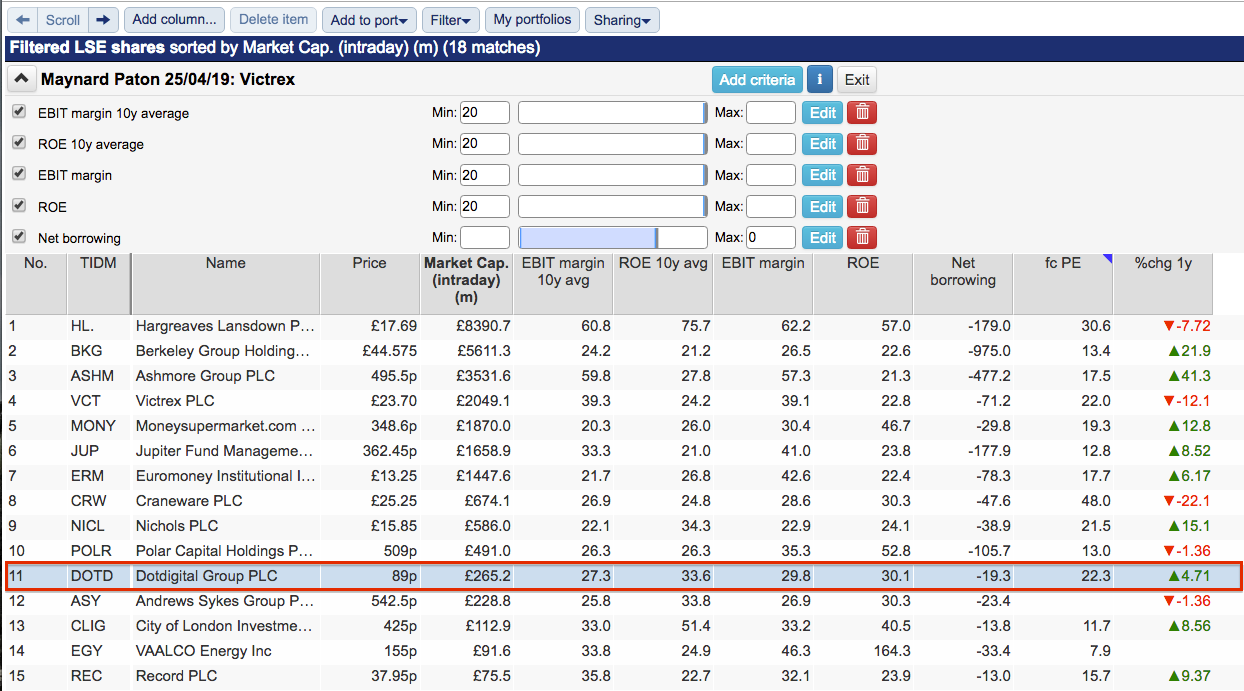
Task: Delete the Net borrowing criterion
Action: point(862,238)
